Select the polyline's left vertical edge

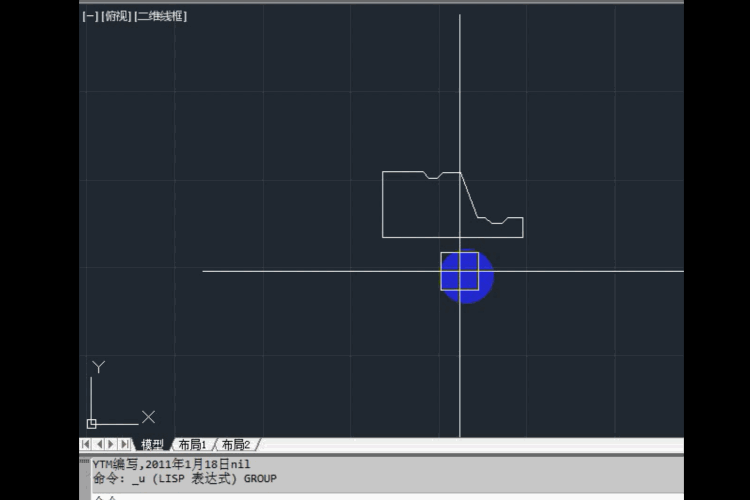[383, 205]
